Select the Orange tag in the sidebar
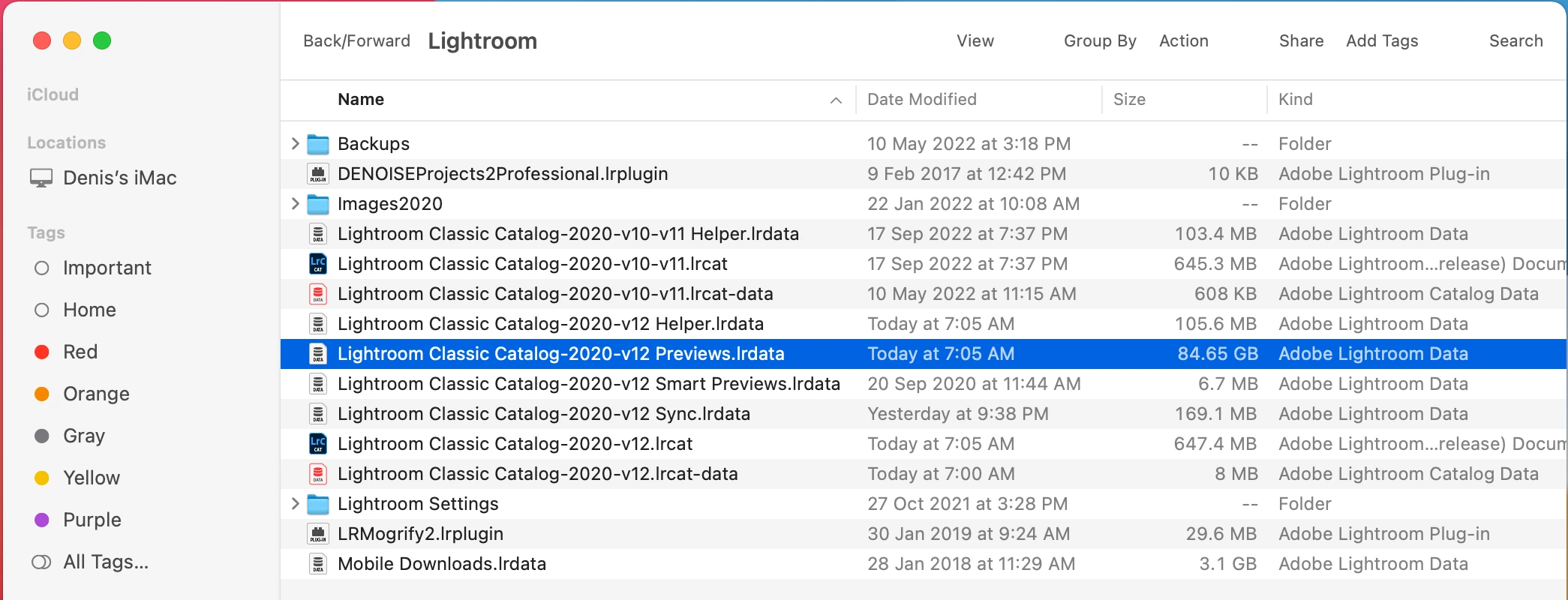The width and height of the screenshot is (1568, 600). 96,394
